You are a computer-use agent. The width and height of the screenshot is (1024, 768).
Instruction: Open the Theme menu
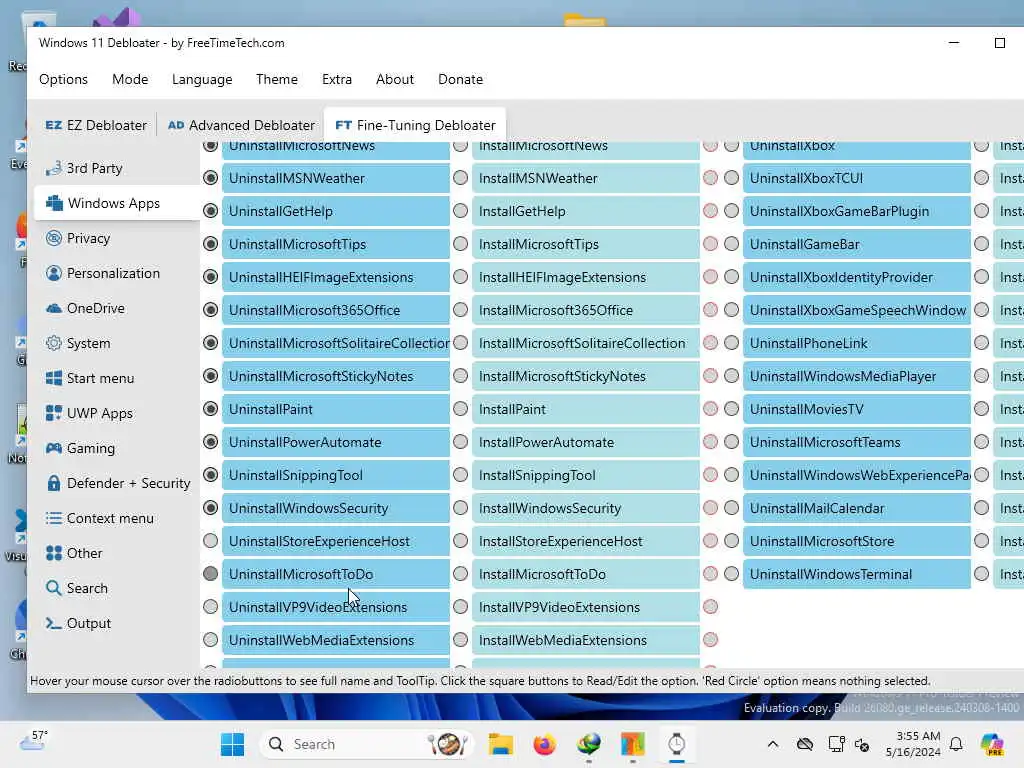[277, 79]
